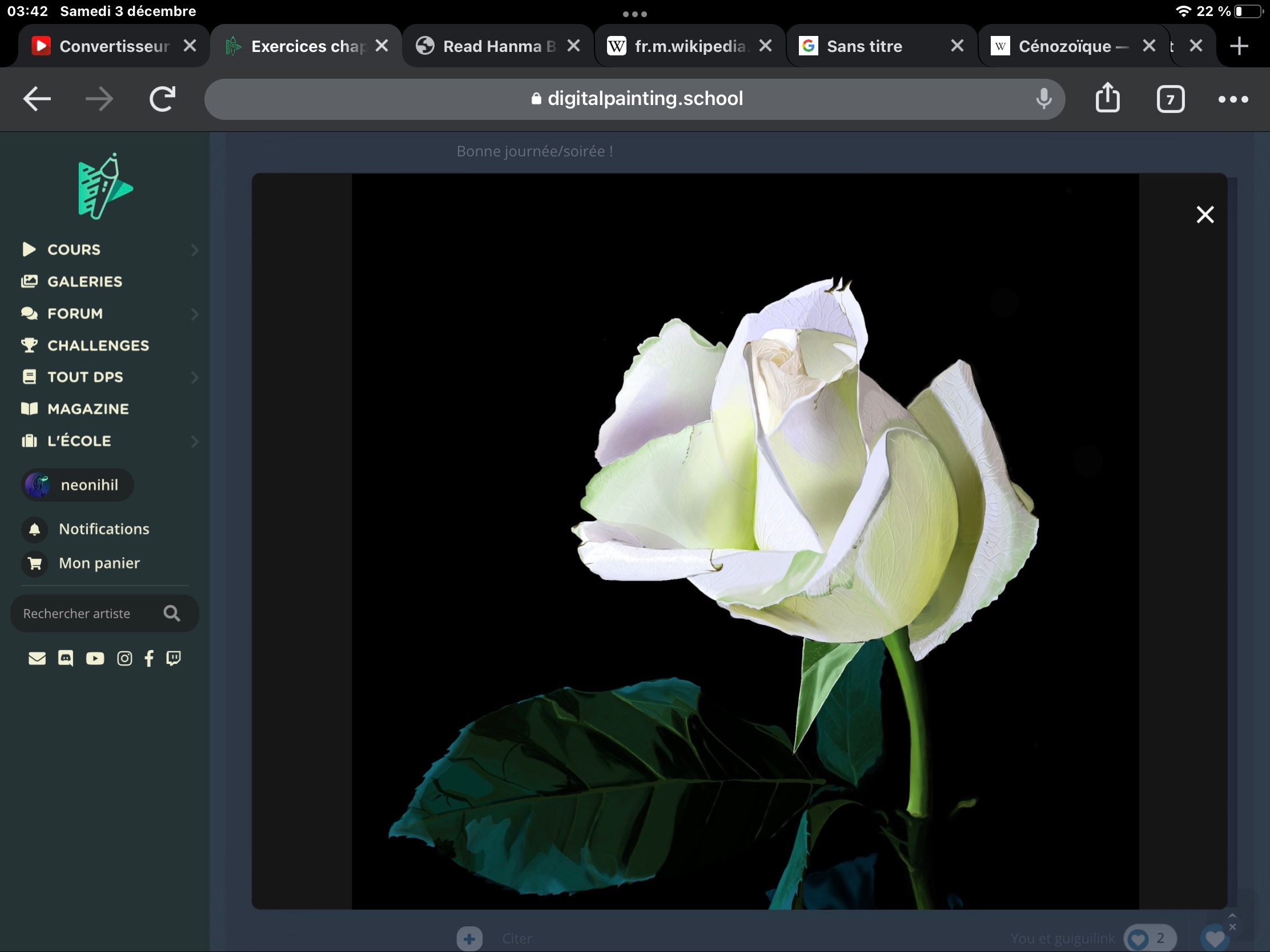Open the Notifications link
This screenshot has width=1270, height=952.
pyautogui.click(x=103, y=529)
